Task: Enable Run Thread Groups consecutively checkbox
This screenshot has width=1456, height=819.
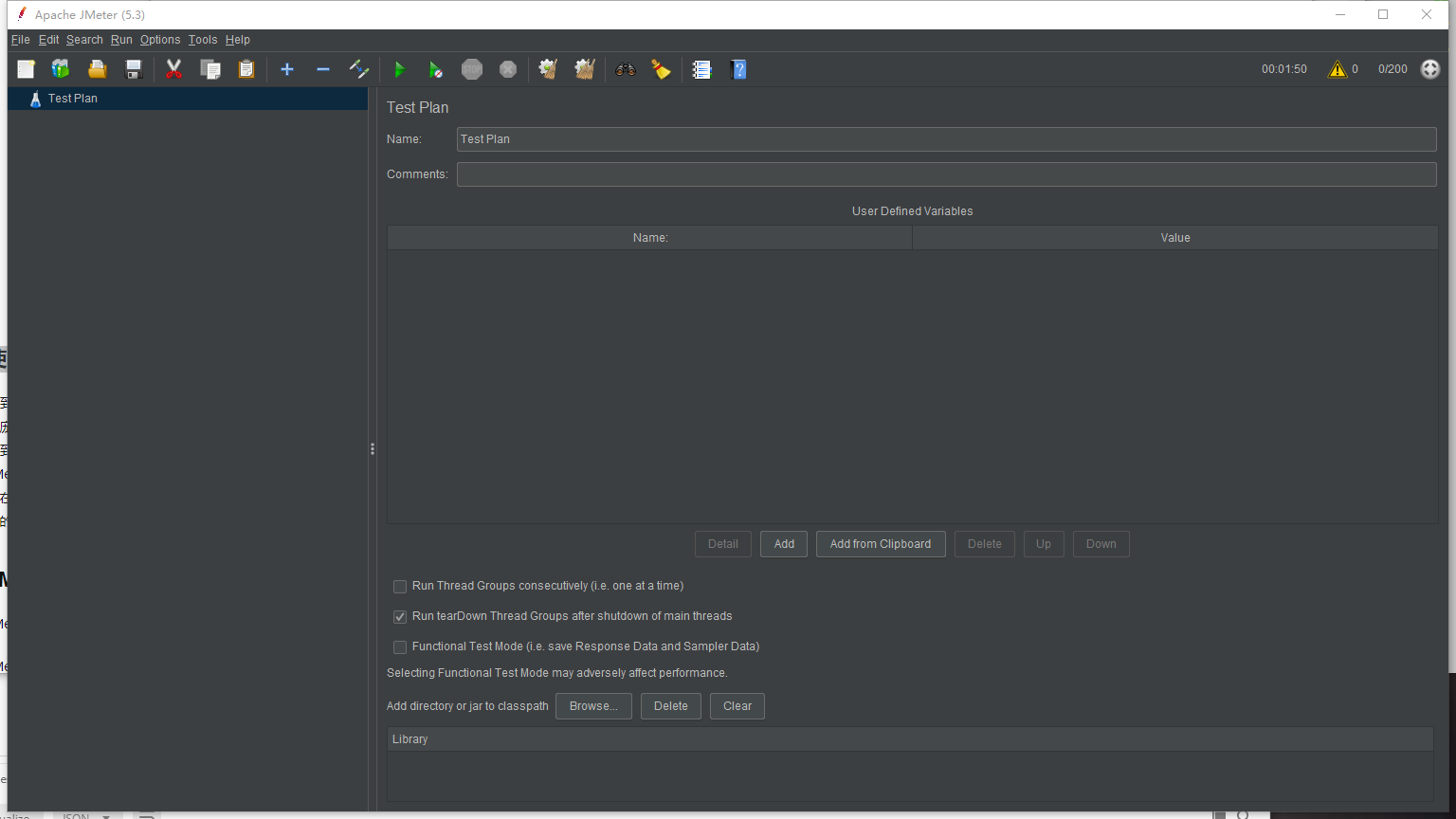Action: (x=400, y=587)
